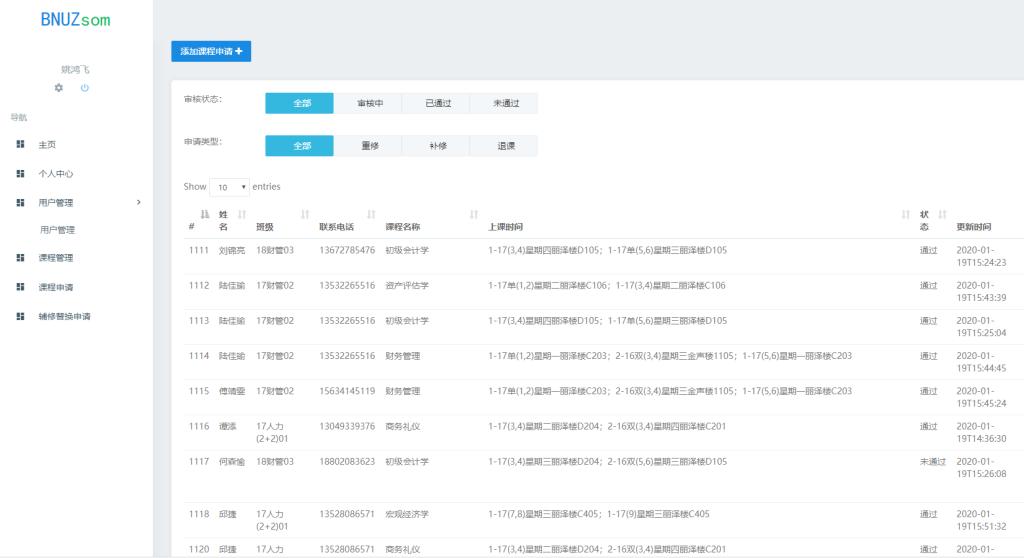Go to 课程申请 in sidebar
This screenshot has width=1024, height=558.
pyautogui.click(x=55, y=287)
